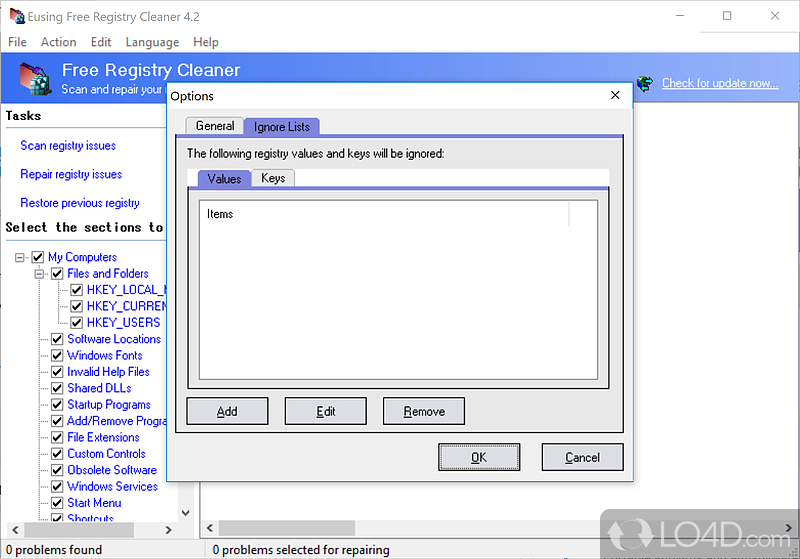Uncheck Start Menu checkbox

[57, 503]
